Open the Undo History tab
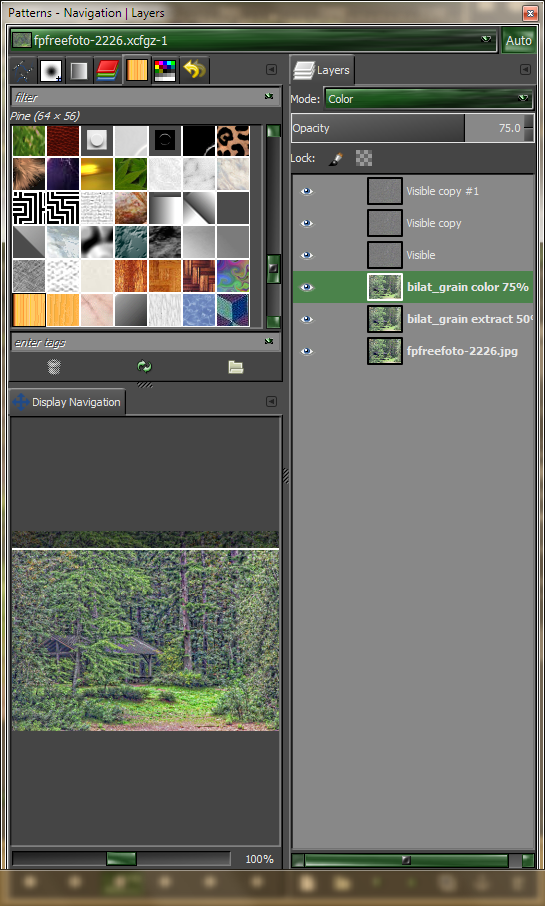The image size is (545, 906). (x=194, y=70)
